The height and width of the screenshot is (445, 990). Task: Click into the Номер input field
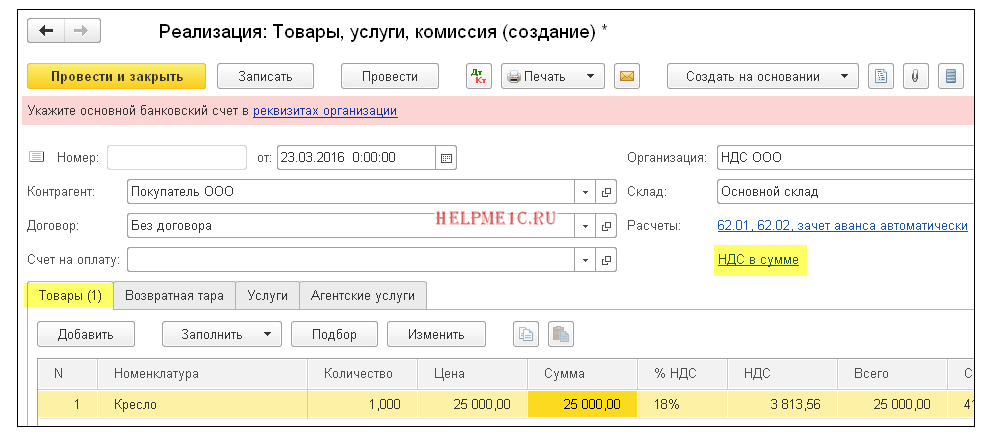(177, 158)
